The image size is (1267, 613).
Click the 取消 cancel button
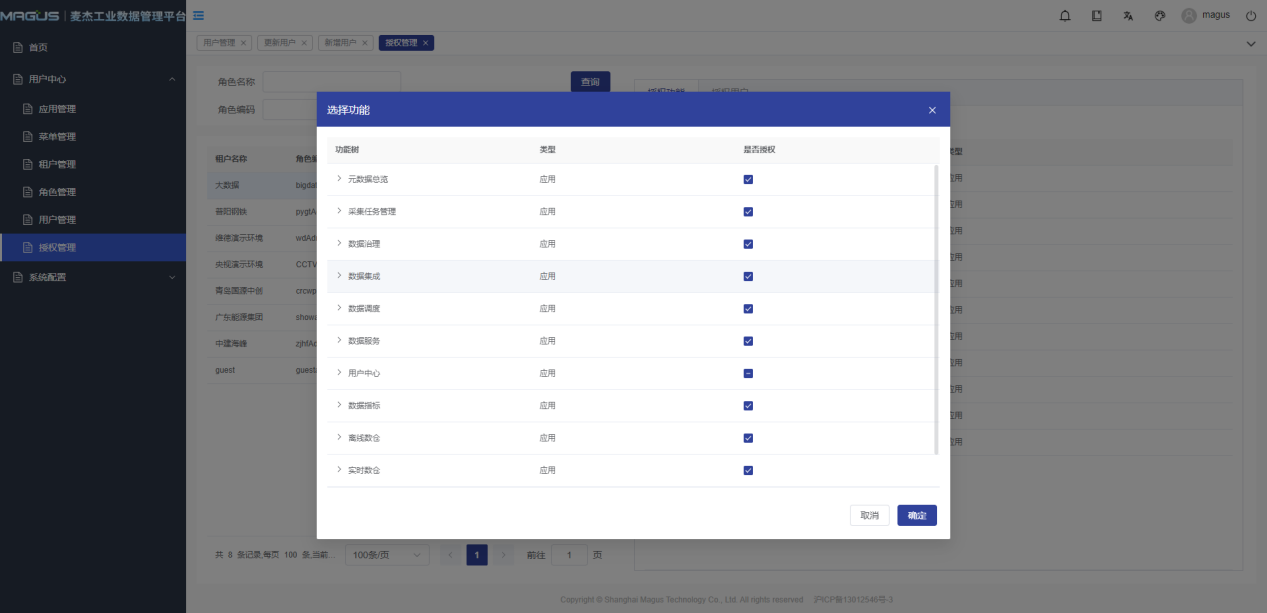pos(869,516)
